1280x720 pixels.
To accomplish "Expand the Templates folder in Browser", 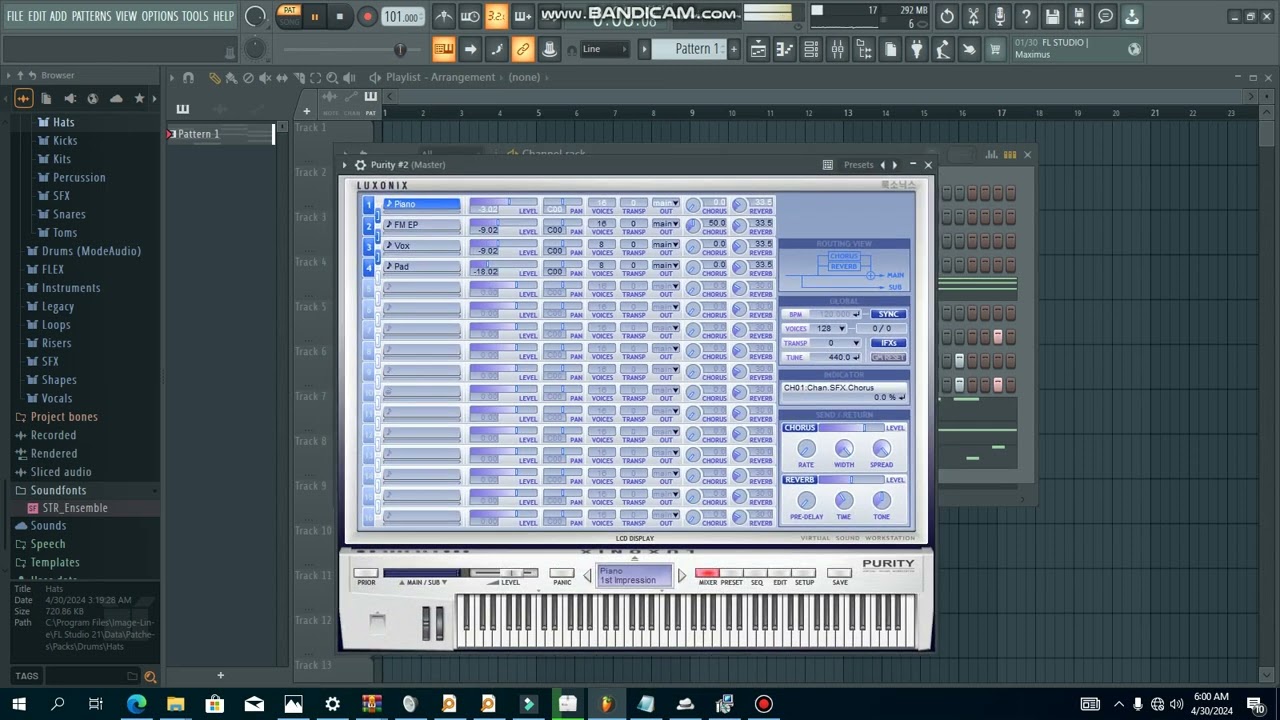I will point(55,562).
